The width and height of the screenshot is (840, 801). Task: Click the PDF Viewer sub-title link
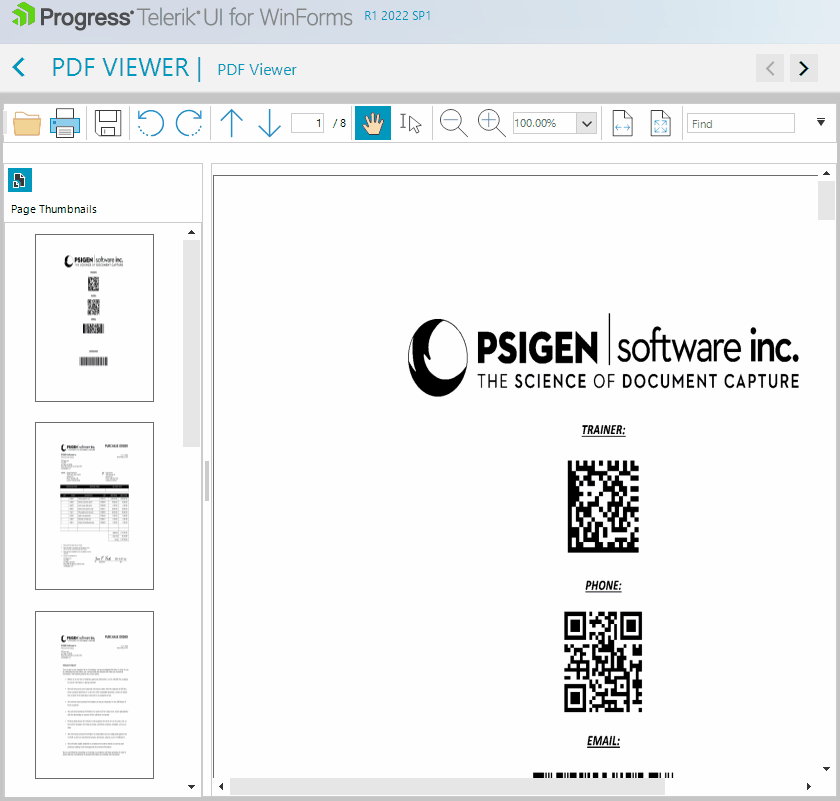pyautogui.click(x=257, y=70)
